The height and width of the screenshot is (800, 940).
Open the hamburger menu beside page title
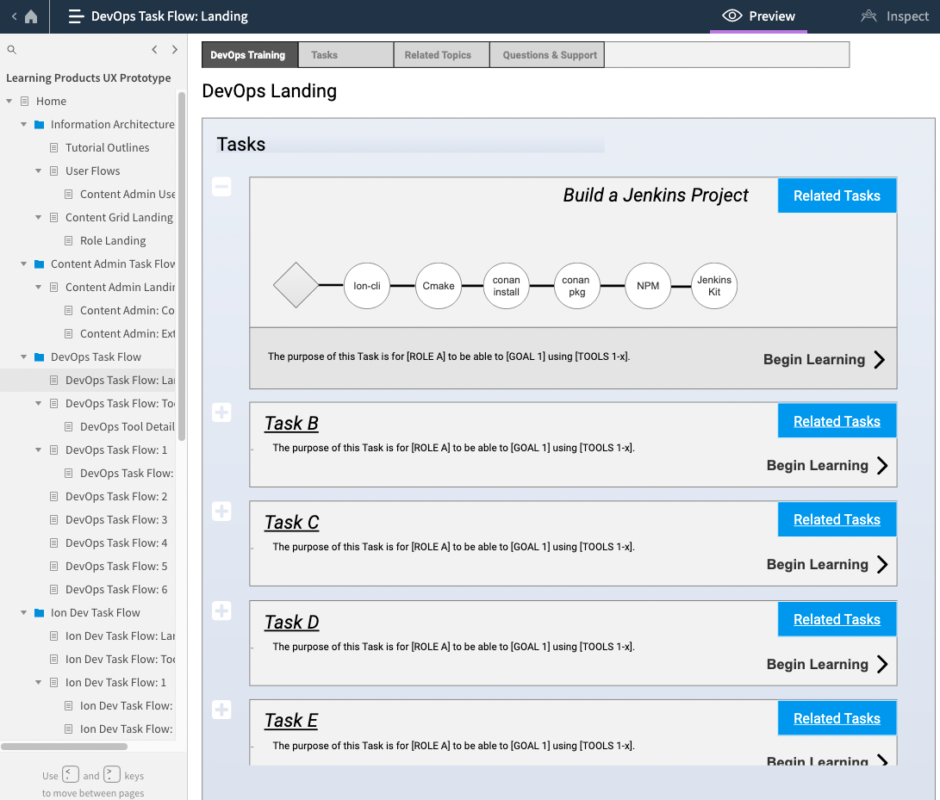click(76, 17)
